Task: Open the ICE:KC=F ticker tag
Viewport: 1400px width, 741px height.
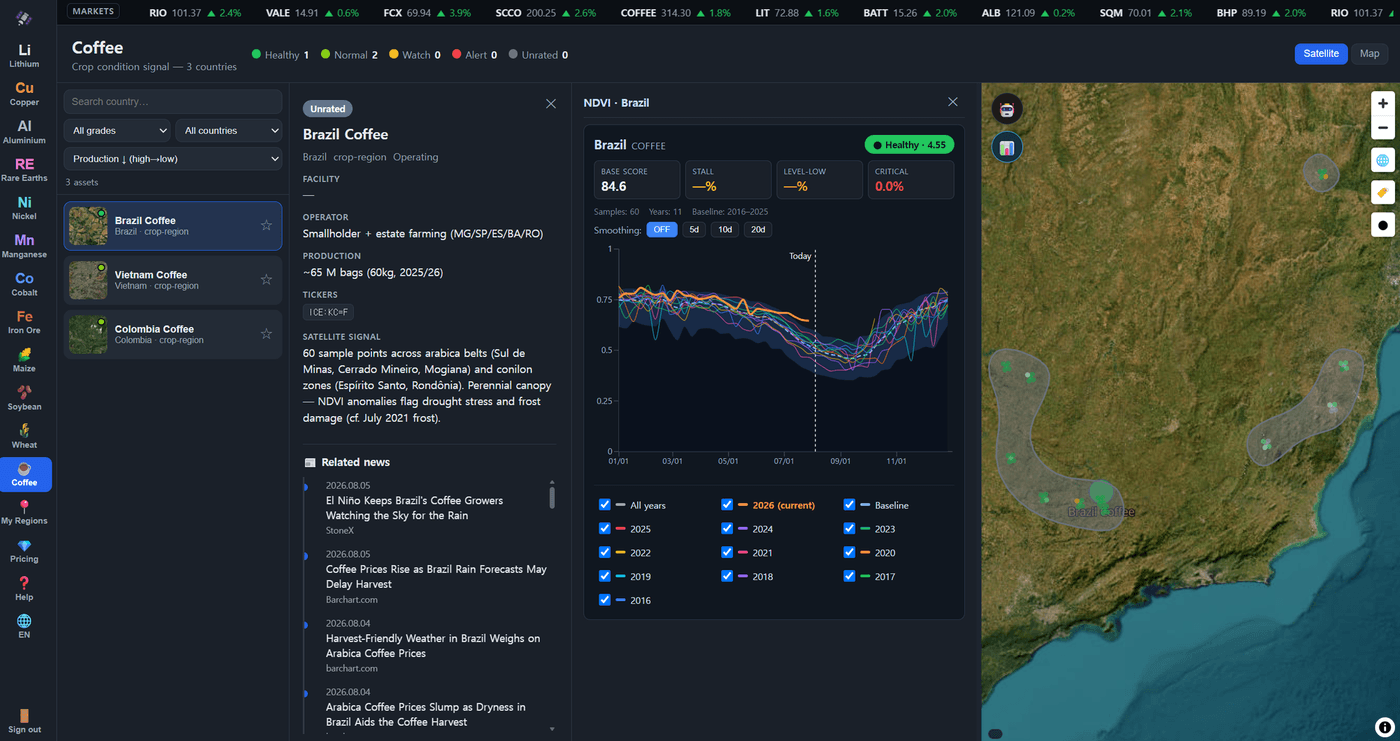Action: tap(328, 313)
